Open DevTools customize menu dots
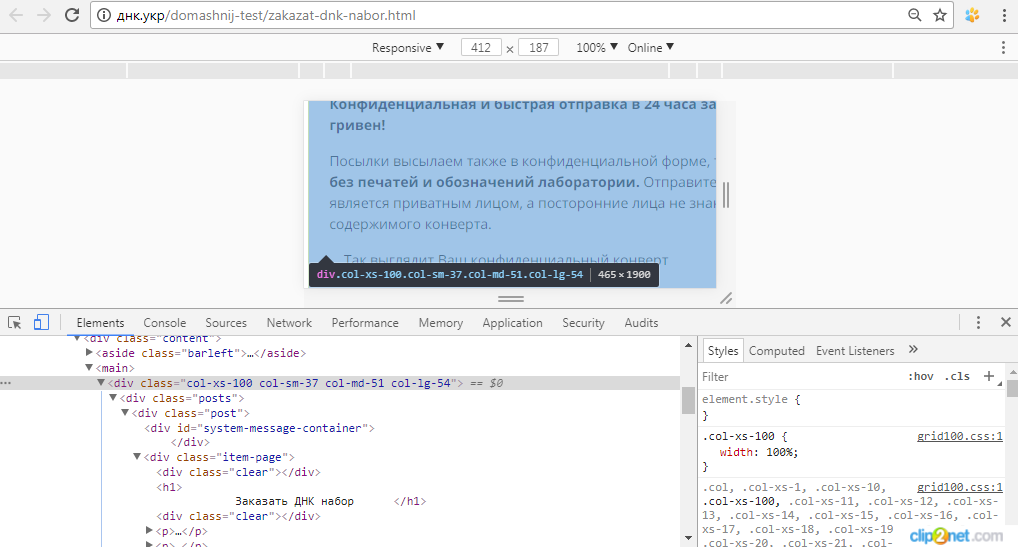The image size is (1018, 547). [x=978, y=322]
